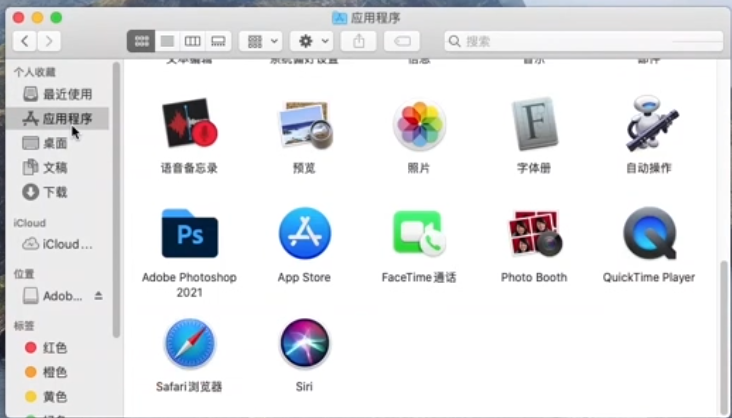Image resolution: width=732 pixels, height=418 pixels.
Task: Select Applications (应用程序) in sidebar
Action: (58, 119)
